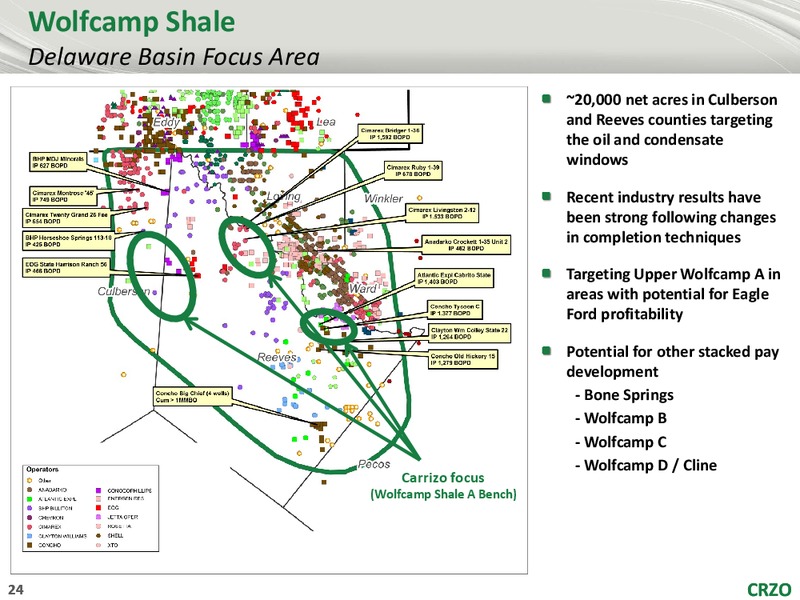The image size is (800, 600).
Task: Click the 'Wolfcamp Shale' slide title
Action: point(132,22)
